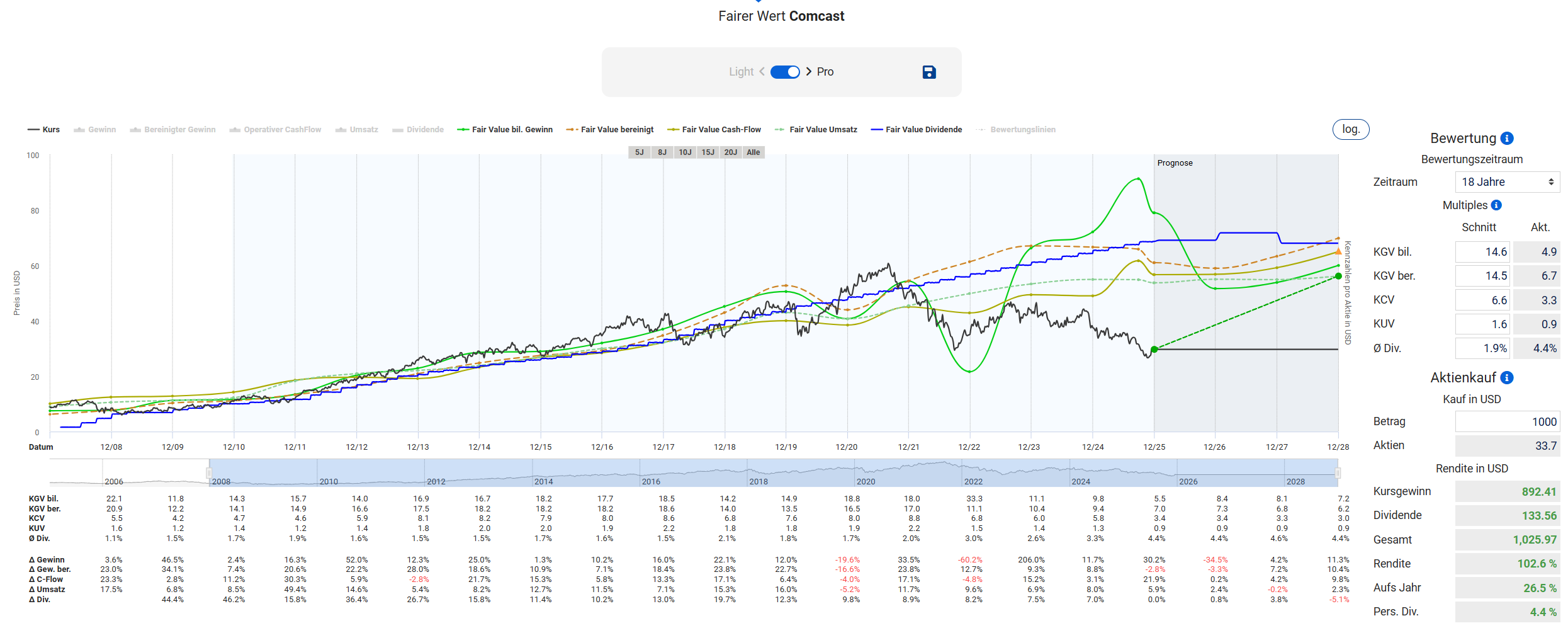
Task: Select the 10J time range tab
Action: [x=685, y=152]
